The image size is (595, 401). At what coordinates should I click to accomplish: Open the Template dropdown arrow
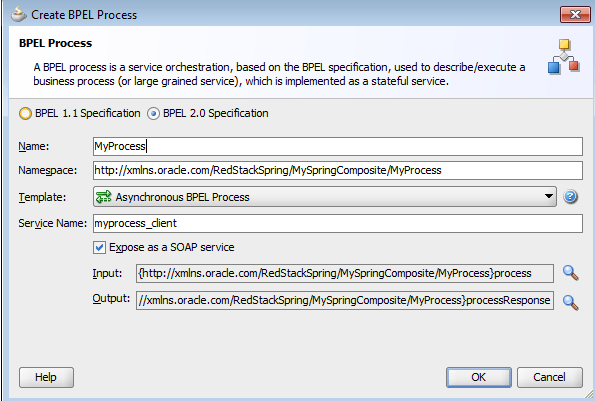point(548,197)
